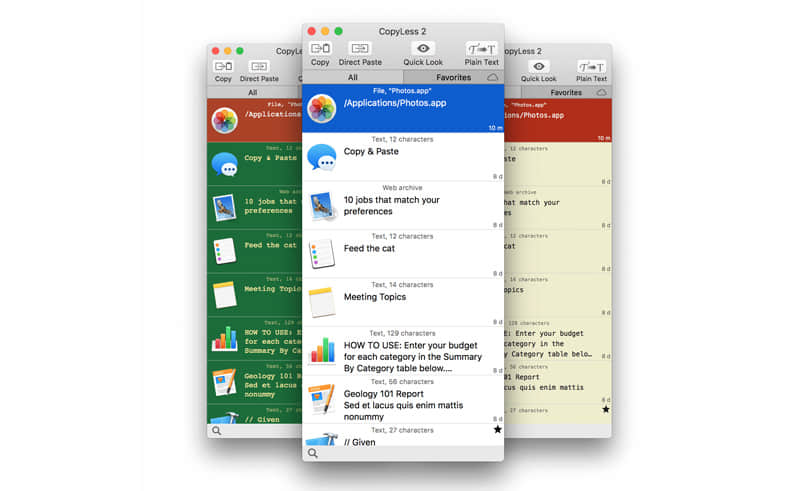
Task: Select 'Geology 101 Report' clipping in the front window
Action: tap(403, 399)
